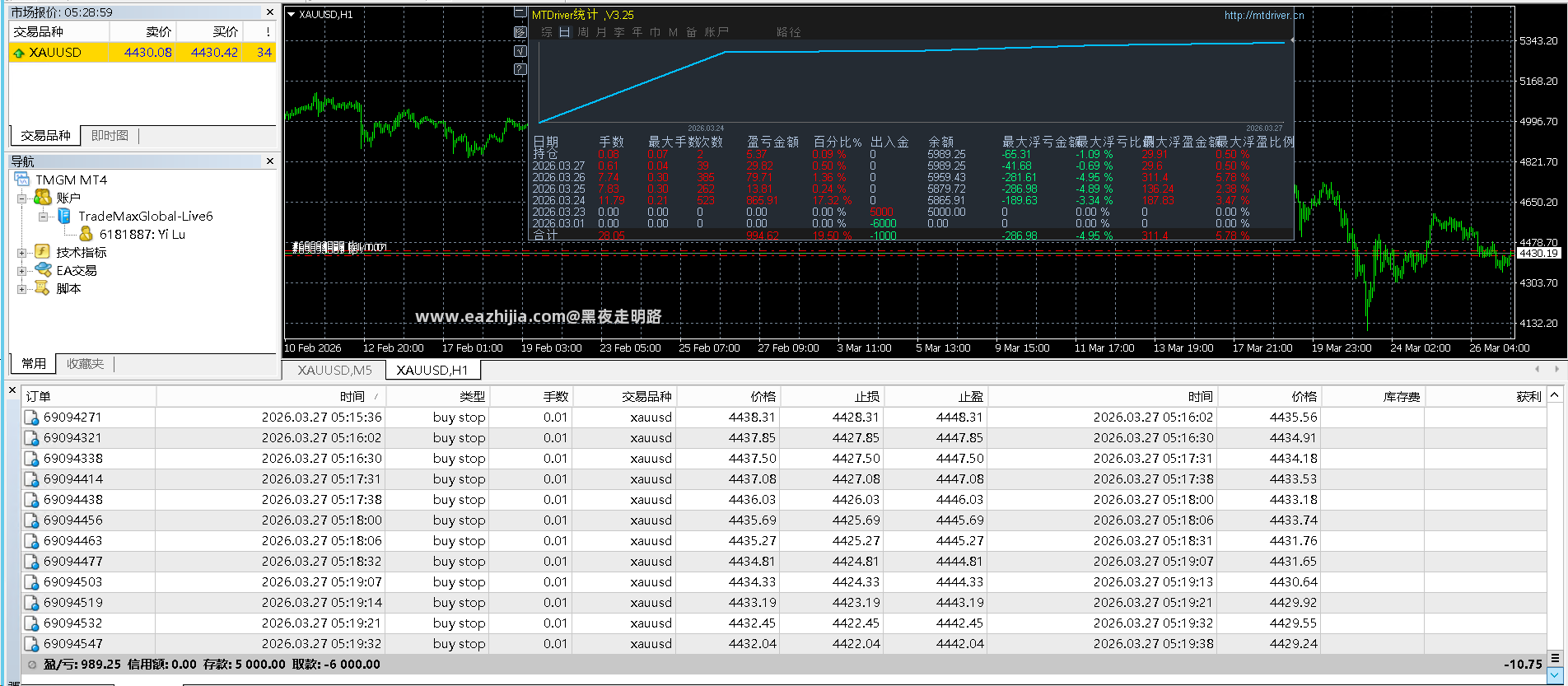Image resolution: width=1568 pixels, height=686 pixels.
Task: Switch to the 即时图 tab
Action: [110, 136]
